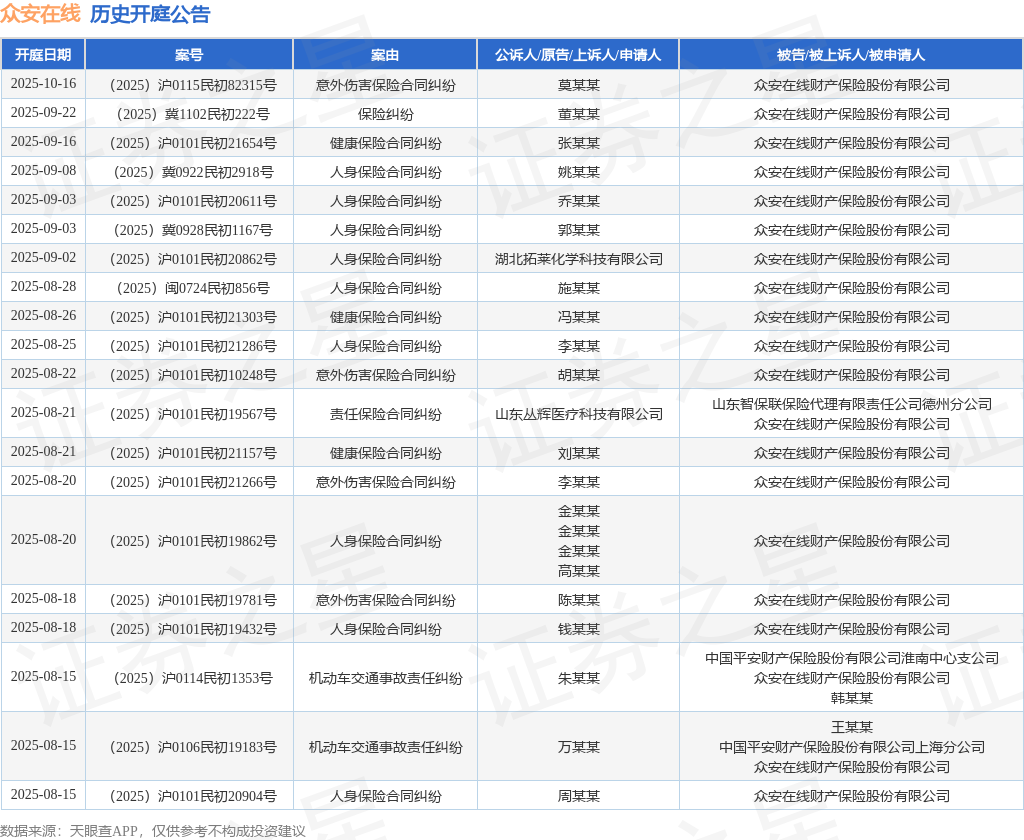Click plaintiff cell 郭某某

pyautogui.click(x=579, y=230)
